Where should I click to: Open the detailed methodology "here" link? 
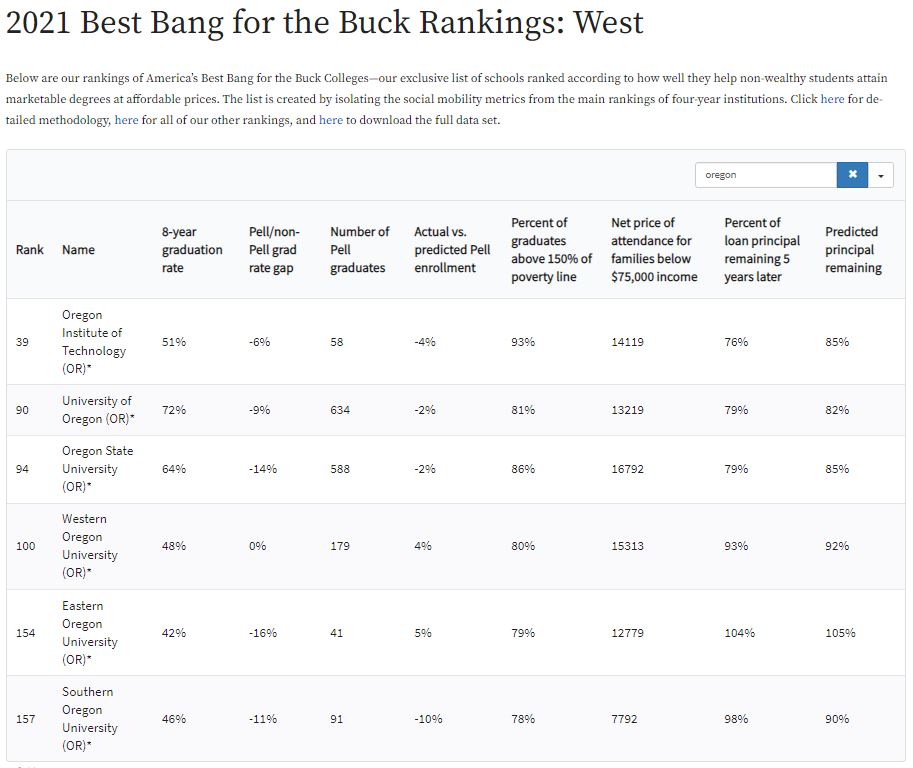[832, 99]
